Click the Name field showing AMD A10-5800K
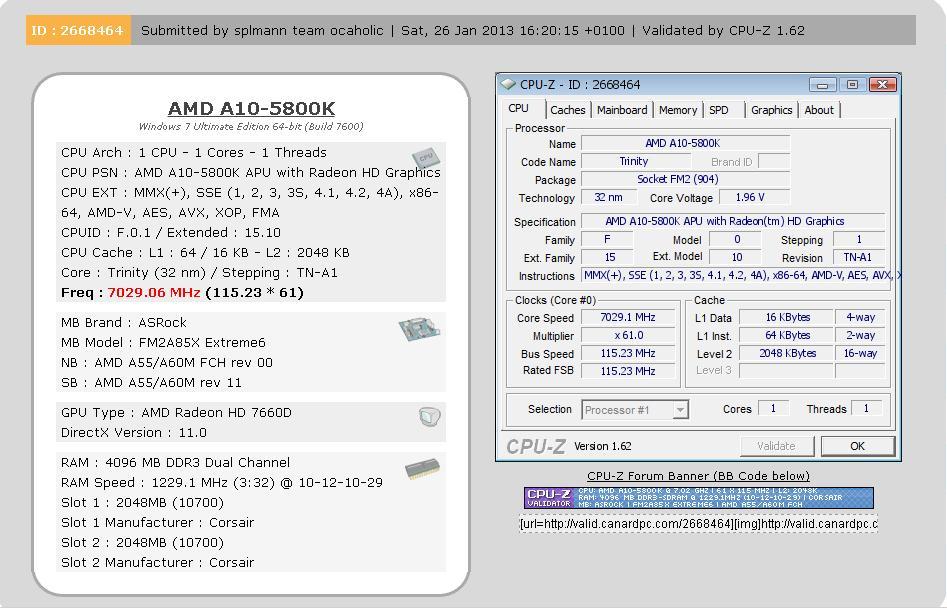Screen dimensions: 947x608 pyautogui.click(x=685, y=143)
